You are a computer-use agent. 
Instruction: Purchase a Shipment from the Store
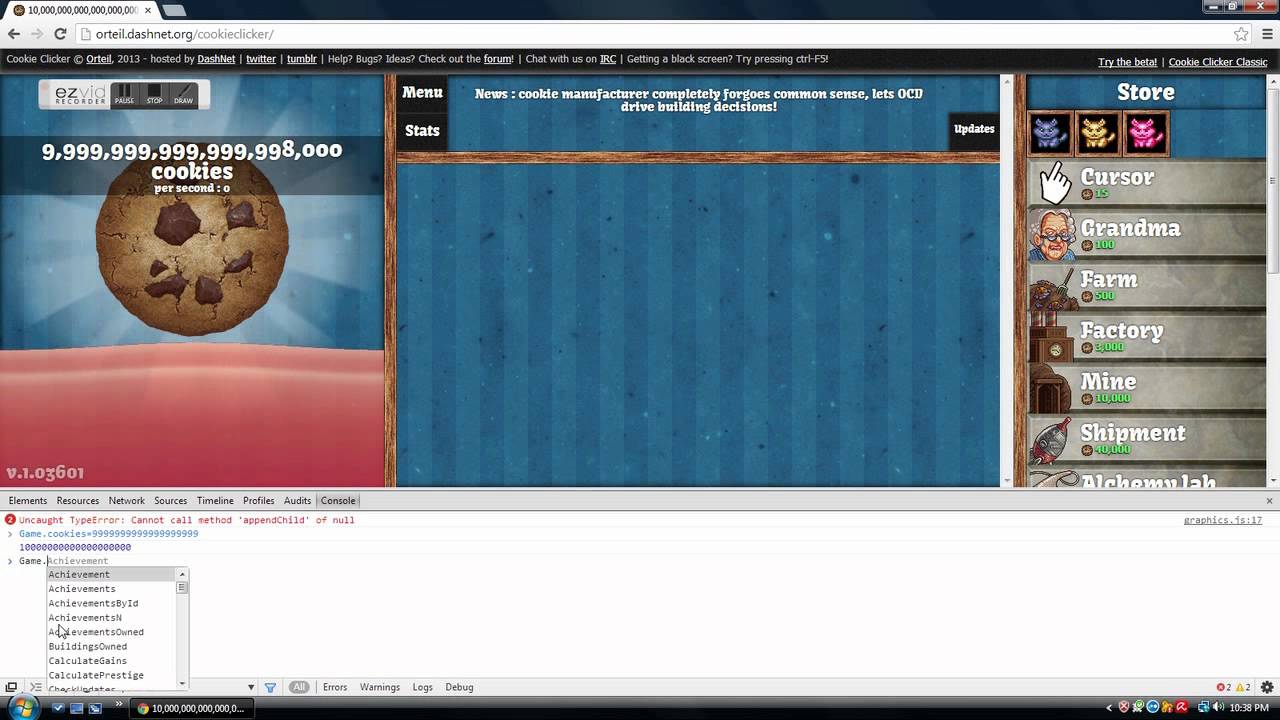[1147, 439]
